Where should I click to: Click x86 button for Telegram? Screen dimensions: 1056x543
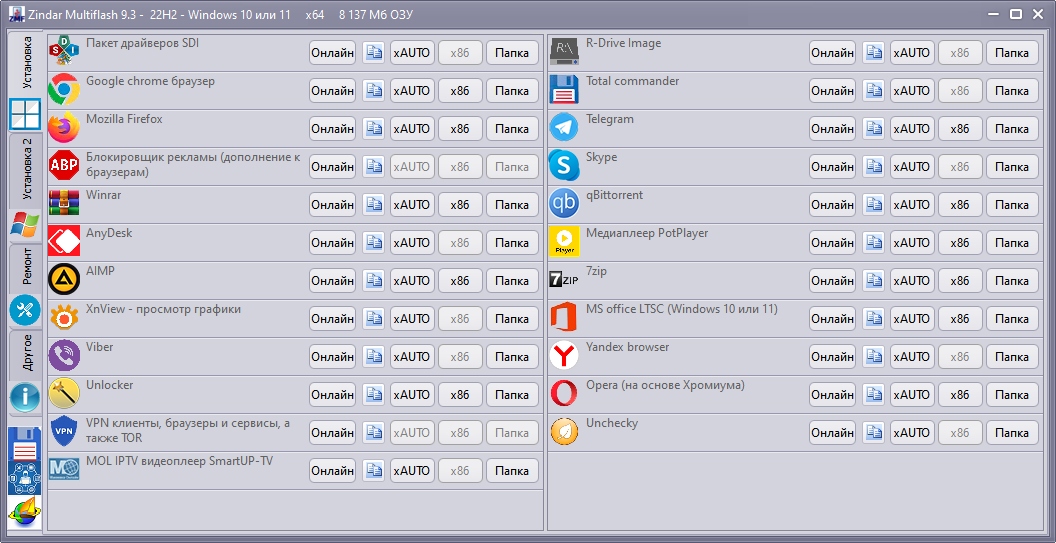click(960, 128)
